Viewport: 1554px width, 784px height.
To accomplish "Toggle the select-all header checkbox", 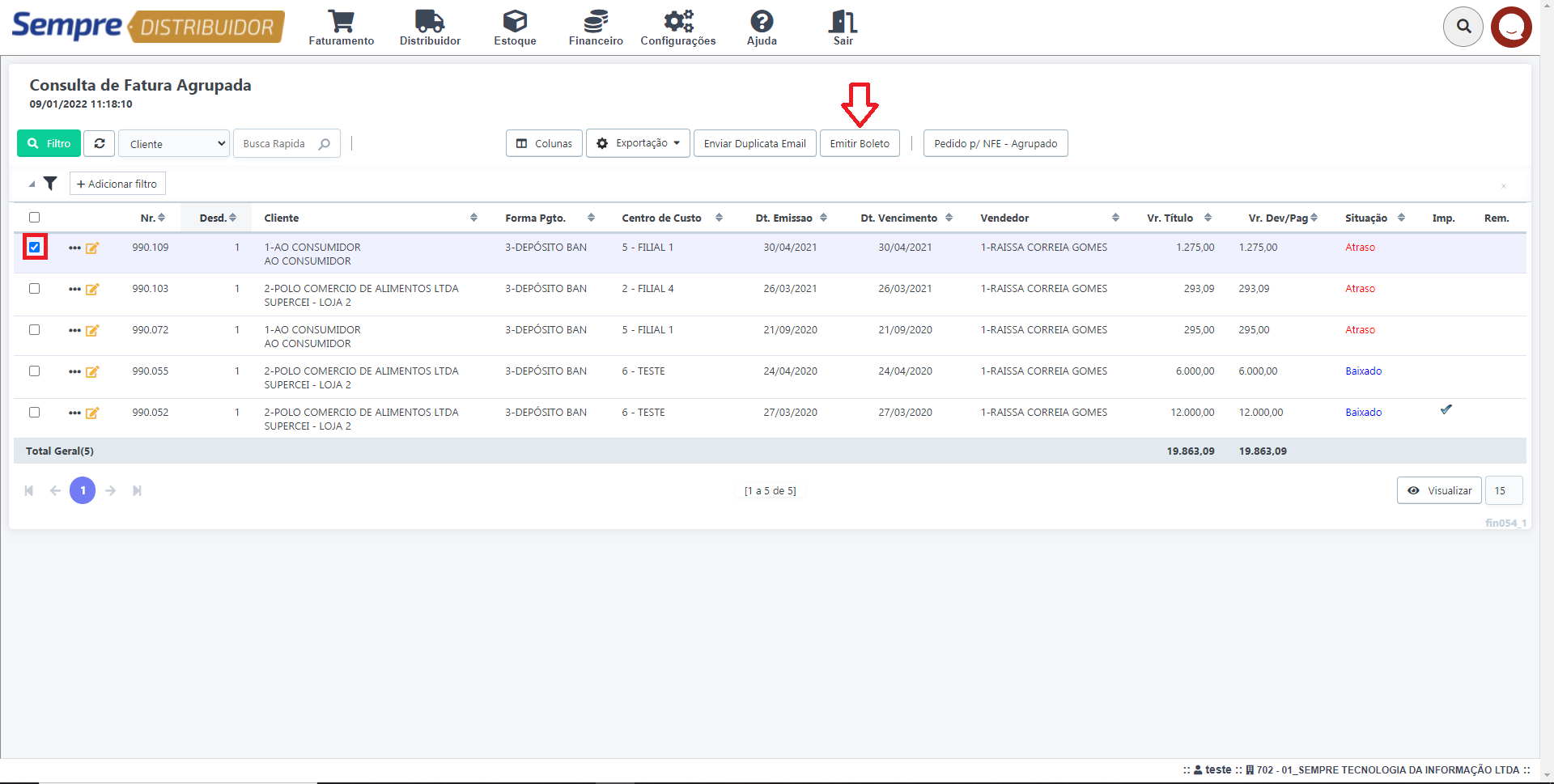I will click(35, 217).
